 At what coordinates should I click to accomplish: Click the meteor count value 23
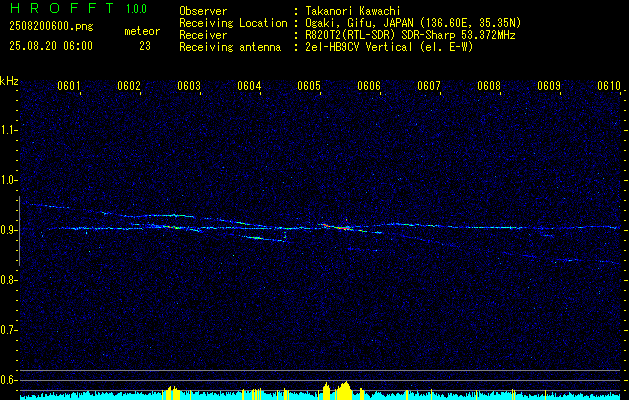click(145, 46)
